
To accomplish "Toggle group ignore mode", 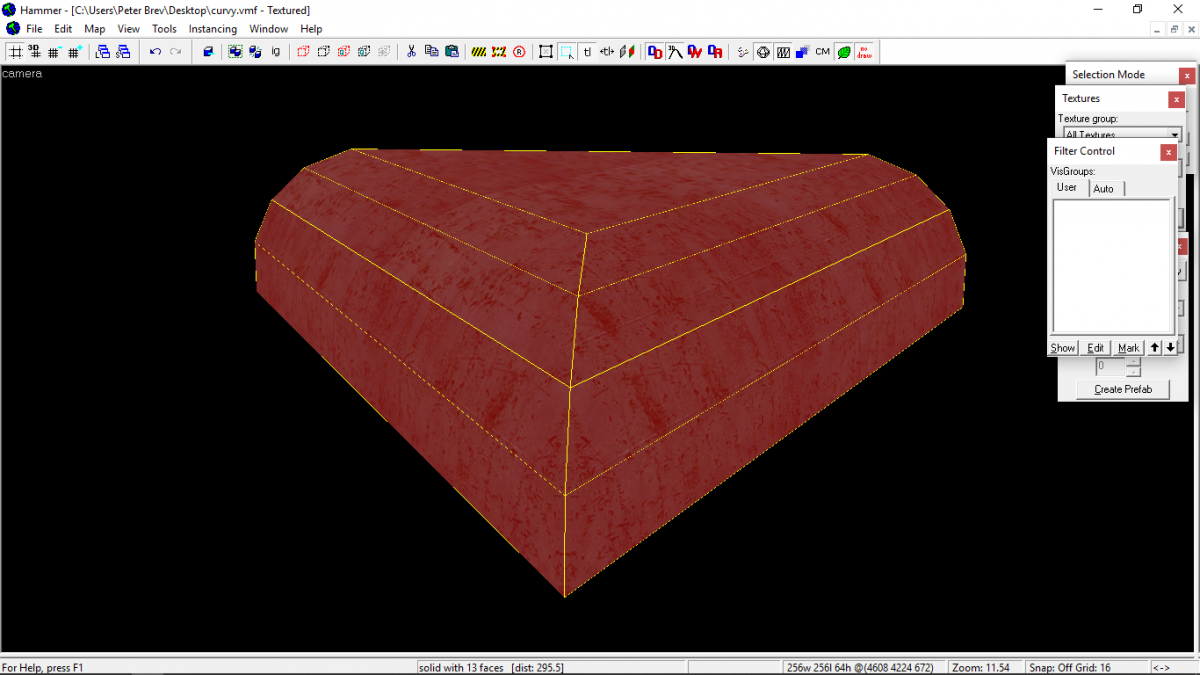I will [276, 51].
